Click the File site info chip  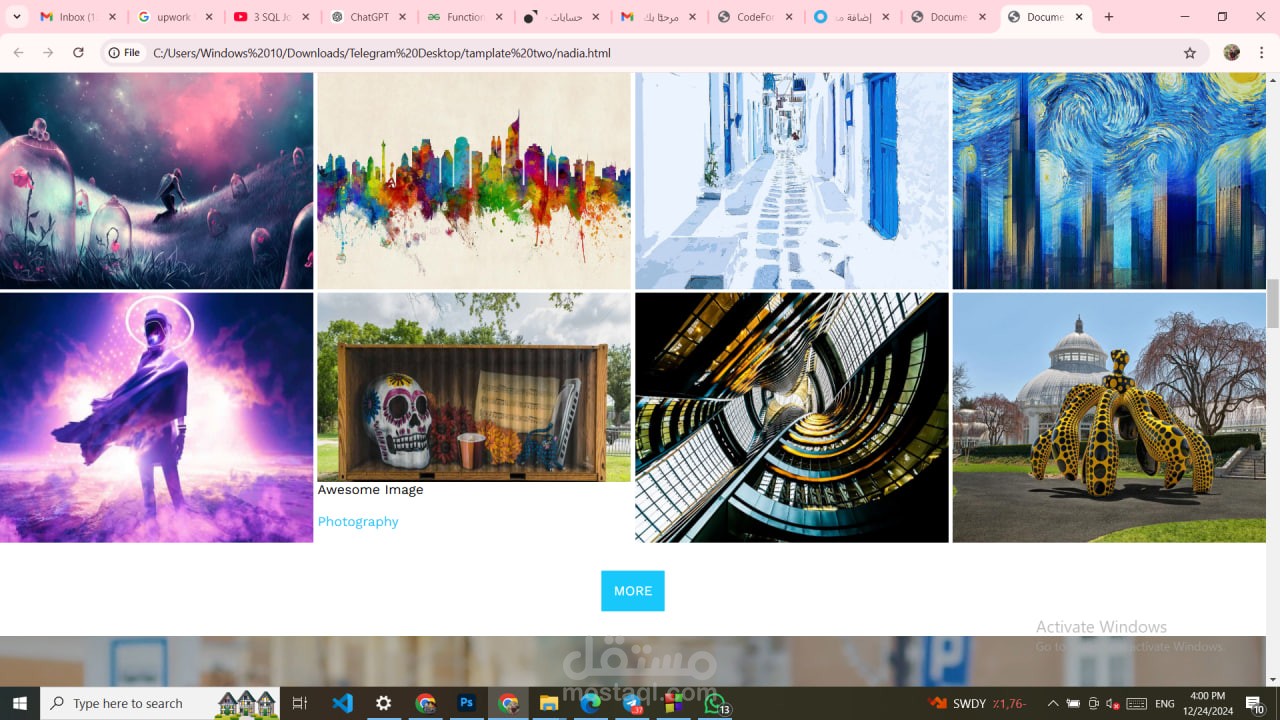125,53
